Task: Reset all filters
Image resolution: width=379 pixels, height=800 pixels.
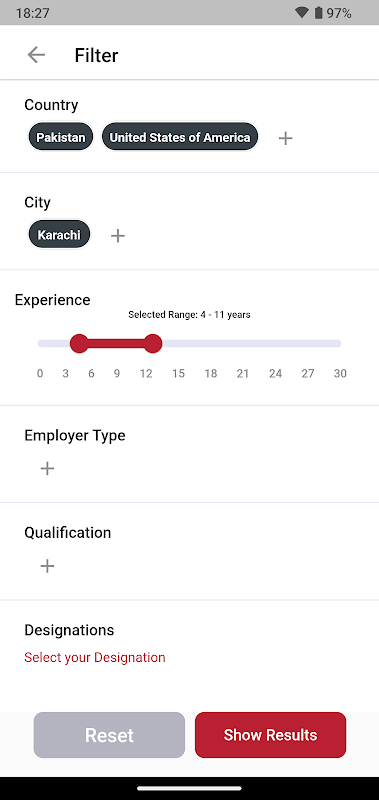Action: [x=109, y=735]
